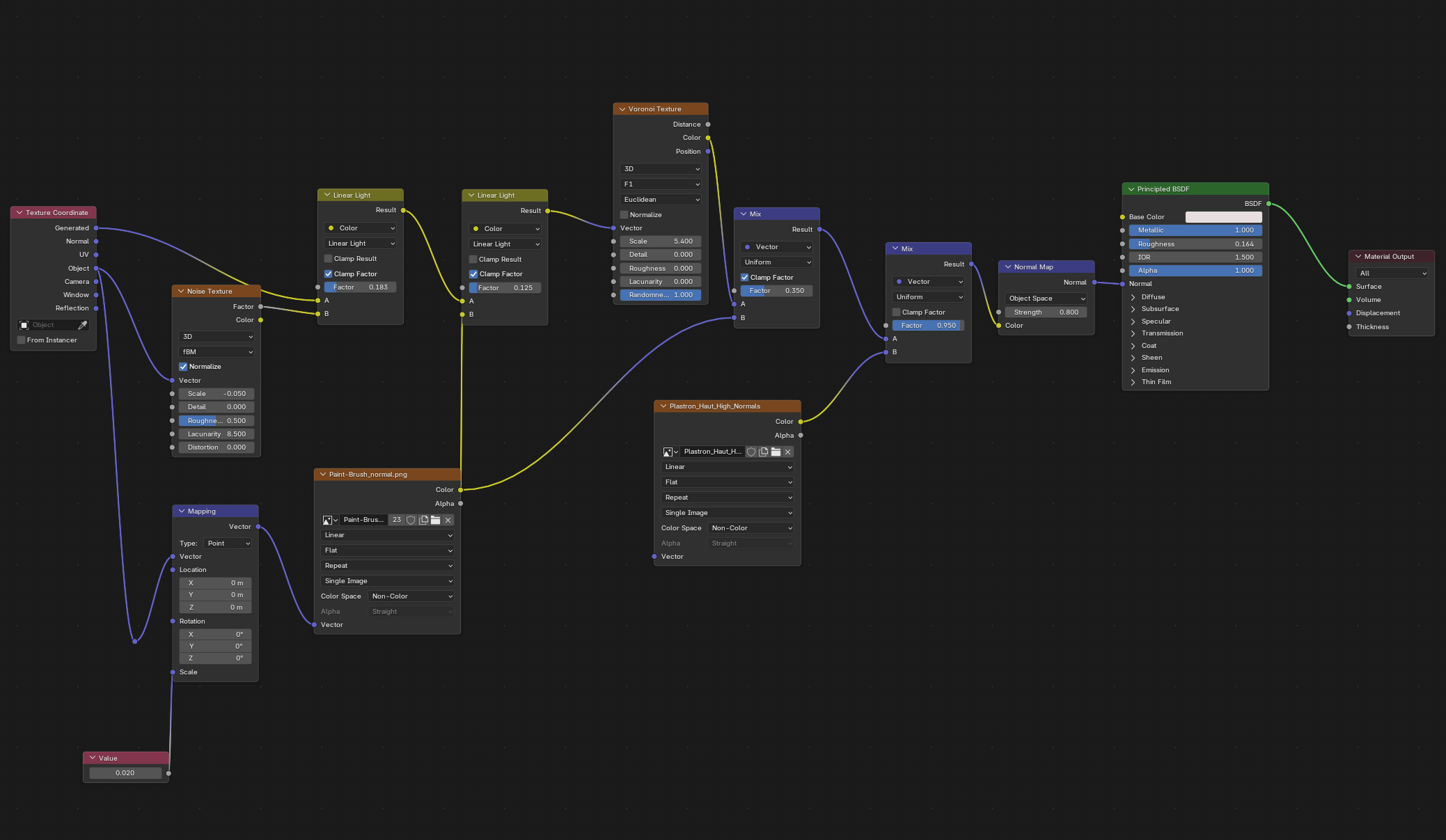Viewport: 1446px width, 840px height.
Task: Open Euclidean distance metric dropdown
Action: [661, 200]
